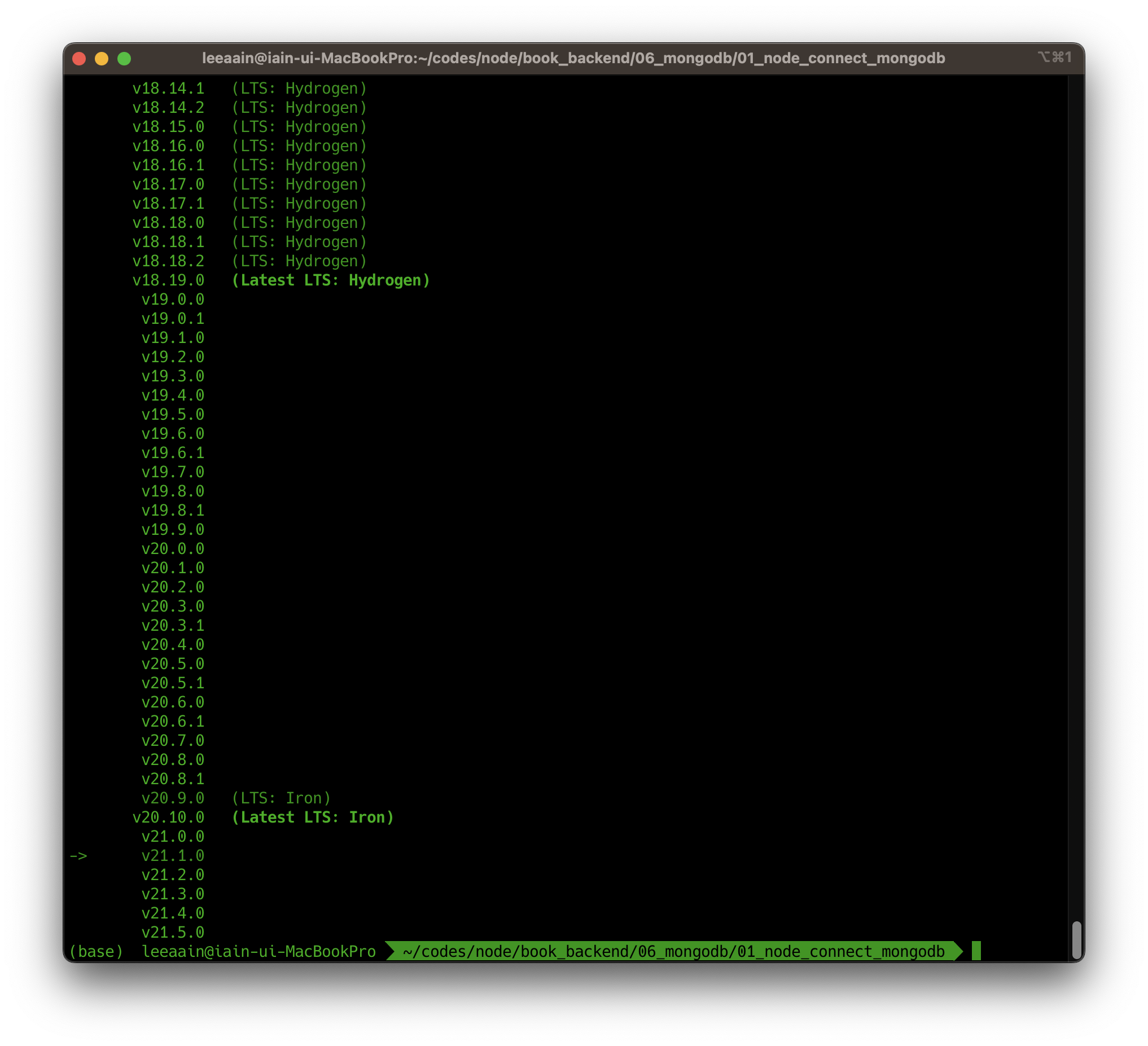The width and height of the screenshot is (1148, 1046).
Task: Click the v19.0.0 version line
Action: 173,300
